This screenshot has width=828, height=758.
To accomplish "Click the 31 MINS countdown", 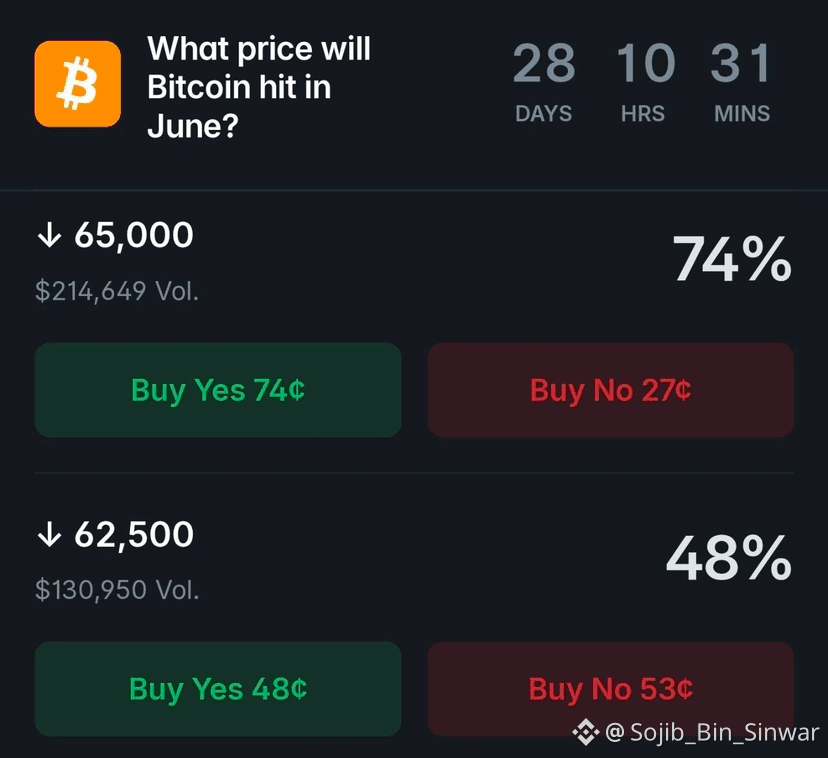I will pyautogui.click(x=741, y=82).
